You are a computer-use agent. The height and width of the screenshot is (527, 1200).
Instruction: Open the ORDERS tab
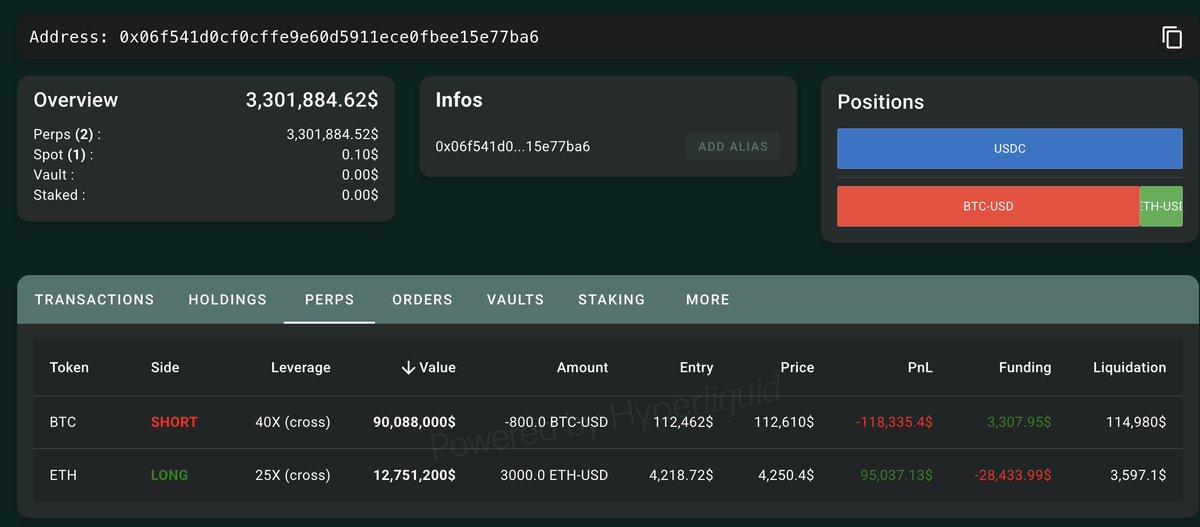pos(422,299)
